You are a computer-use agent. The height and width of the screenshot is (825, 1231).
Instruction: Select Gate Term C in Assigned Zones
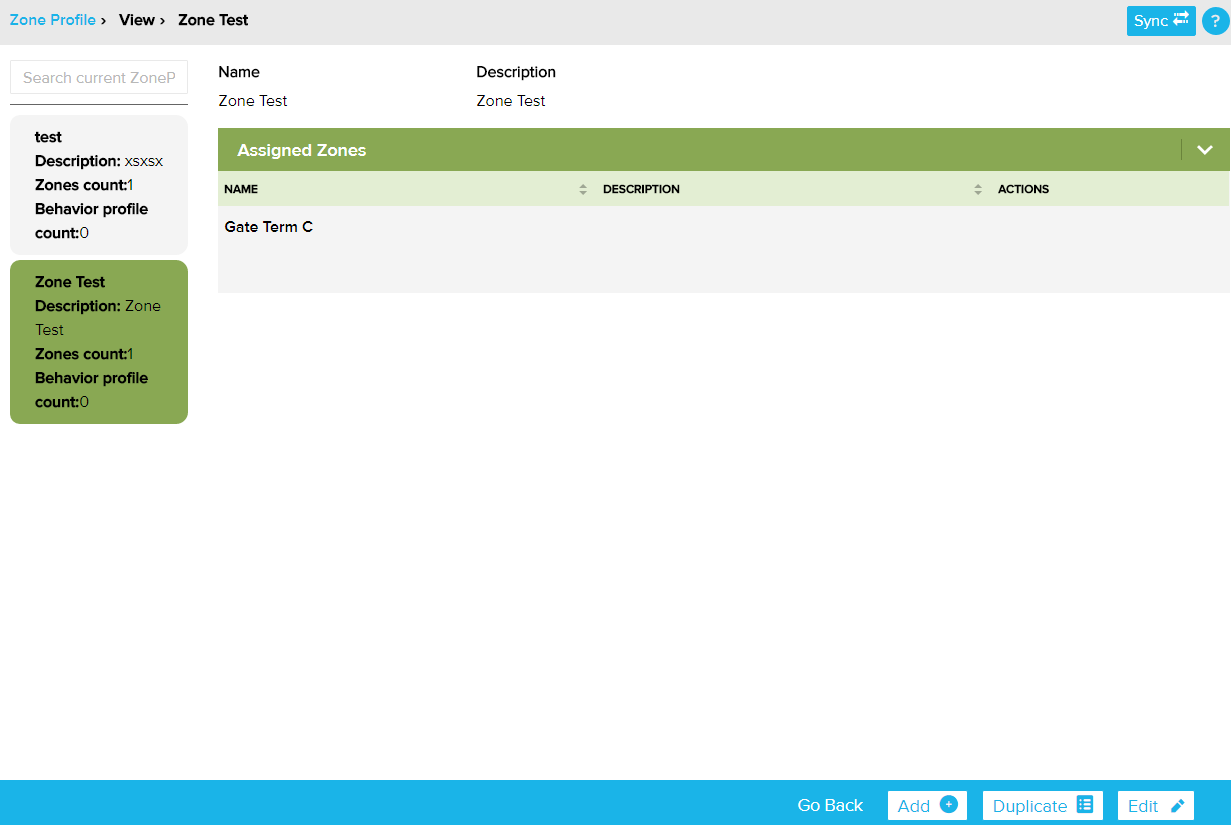268,227
